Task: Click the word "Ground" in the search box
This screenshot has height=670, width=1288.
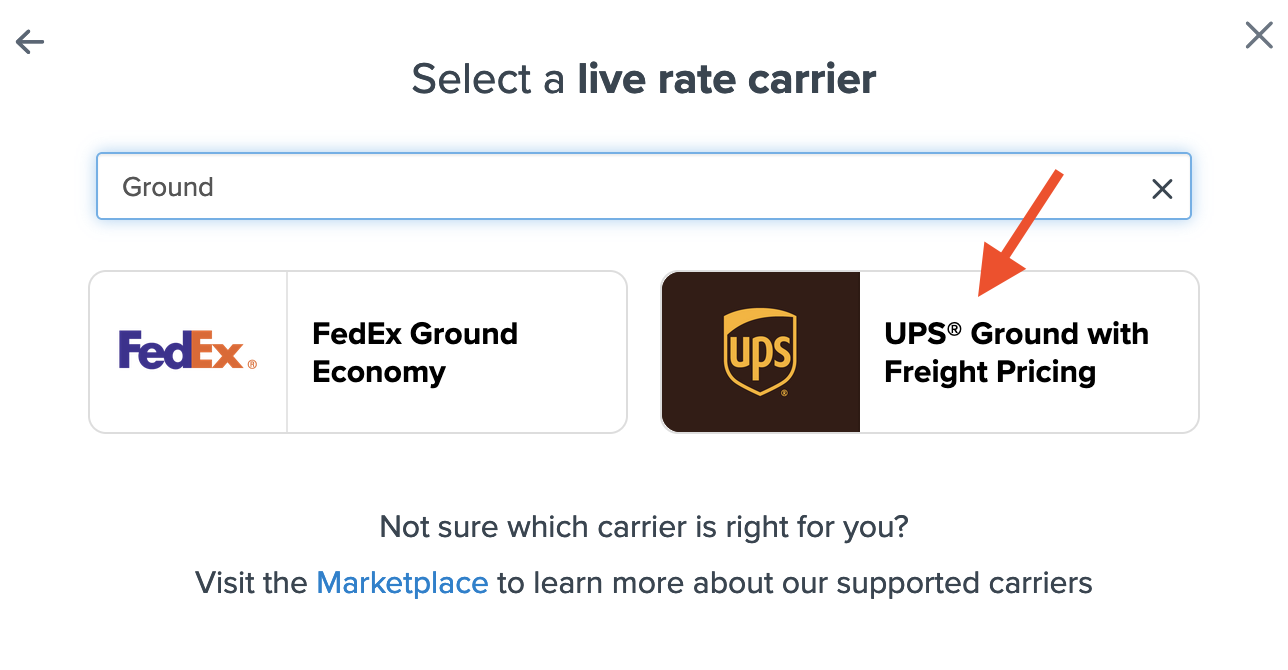Action: pos(168,187)
